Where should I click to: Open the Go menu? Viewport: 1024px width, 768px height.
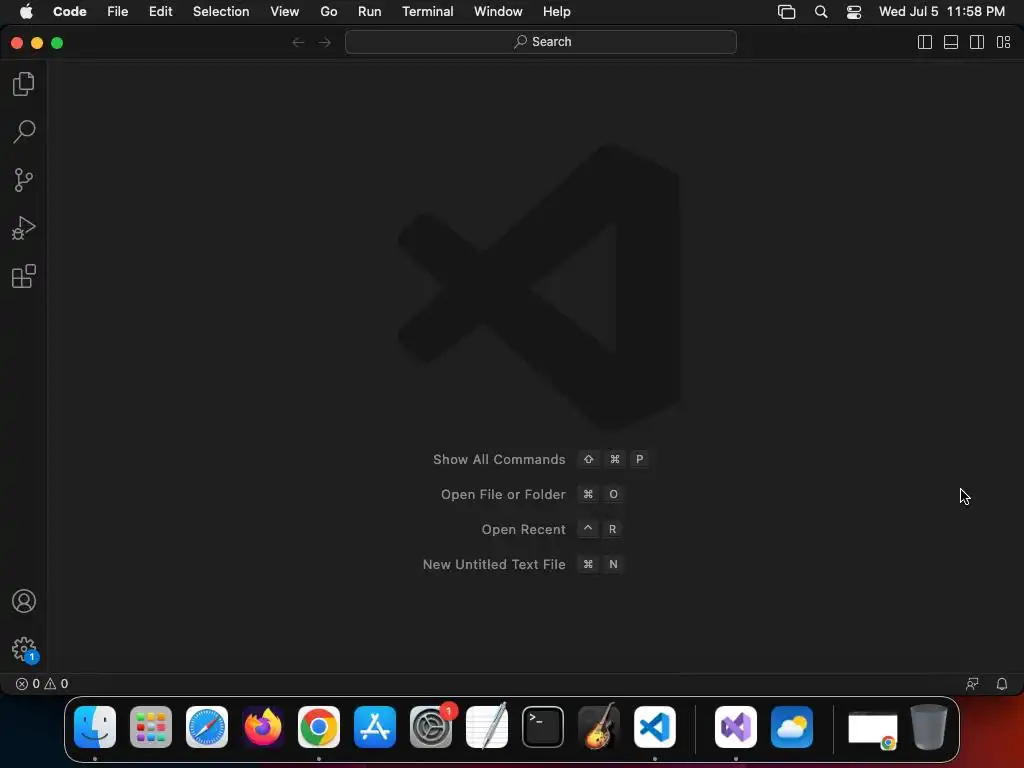click(328, 12)
